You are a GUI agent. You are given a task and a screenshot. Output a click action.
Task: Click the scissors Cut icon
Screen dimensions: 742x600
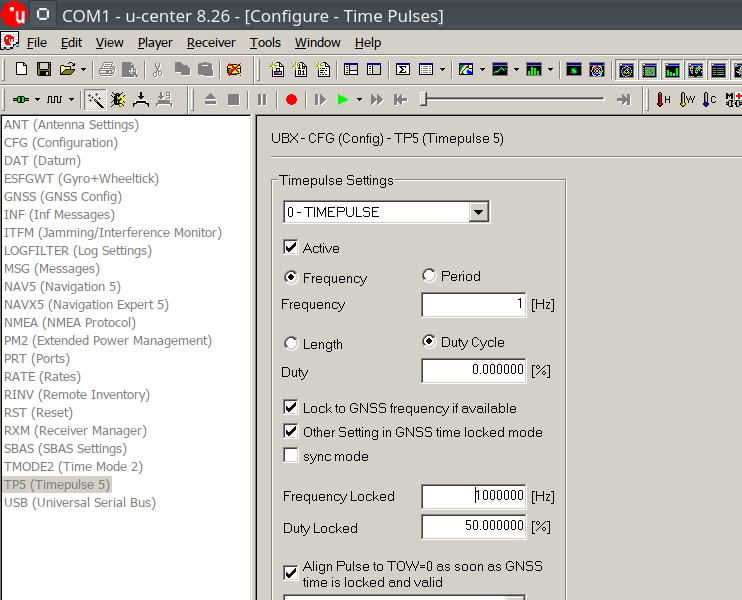click(x=158, y=70)
